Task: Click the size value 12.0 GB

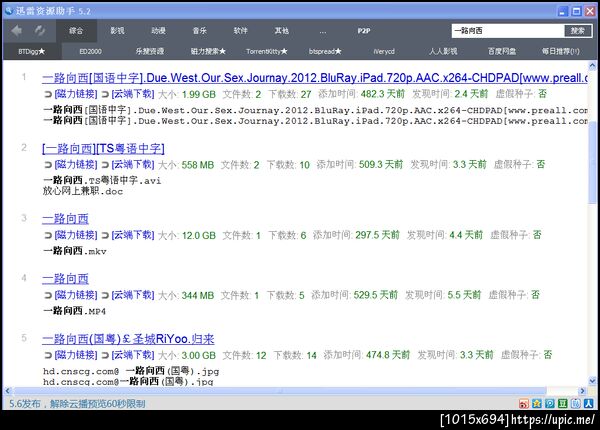Action: tap(199, 236)
